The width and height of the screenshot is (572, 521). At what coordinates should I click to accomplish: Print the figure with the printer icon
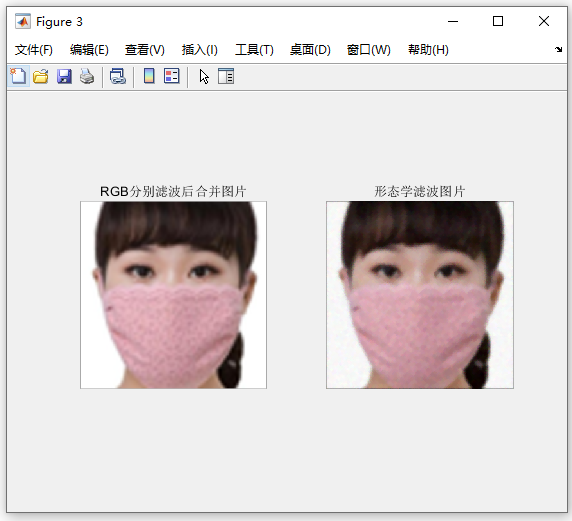coord(87,77)
